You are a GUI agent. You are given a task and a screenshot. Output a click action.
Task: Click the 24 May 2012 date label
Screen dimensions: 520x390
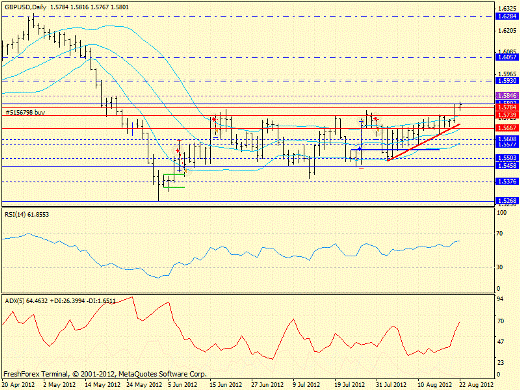click(144, 384)
